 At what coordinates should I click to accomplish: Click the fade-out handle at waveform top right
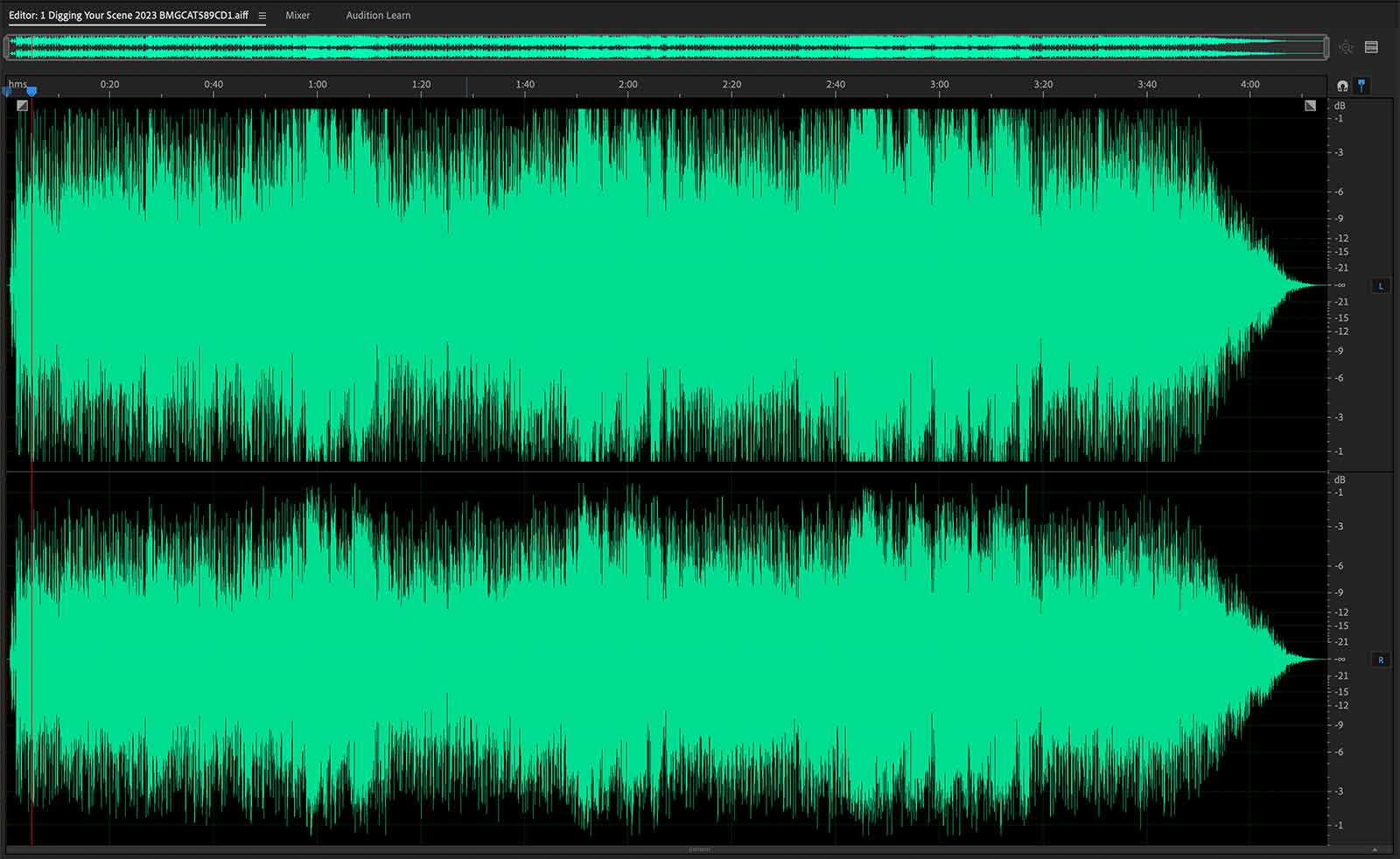(x=1310, y=104)
